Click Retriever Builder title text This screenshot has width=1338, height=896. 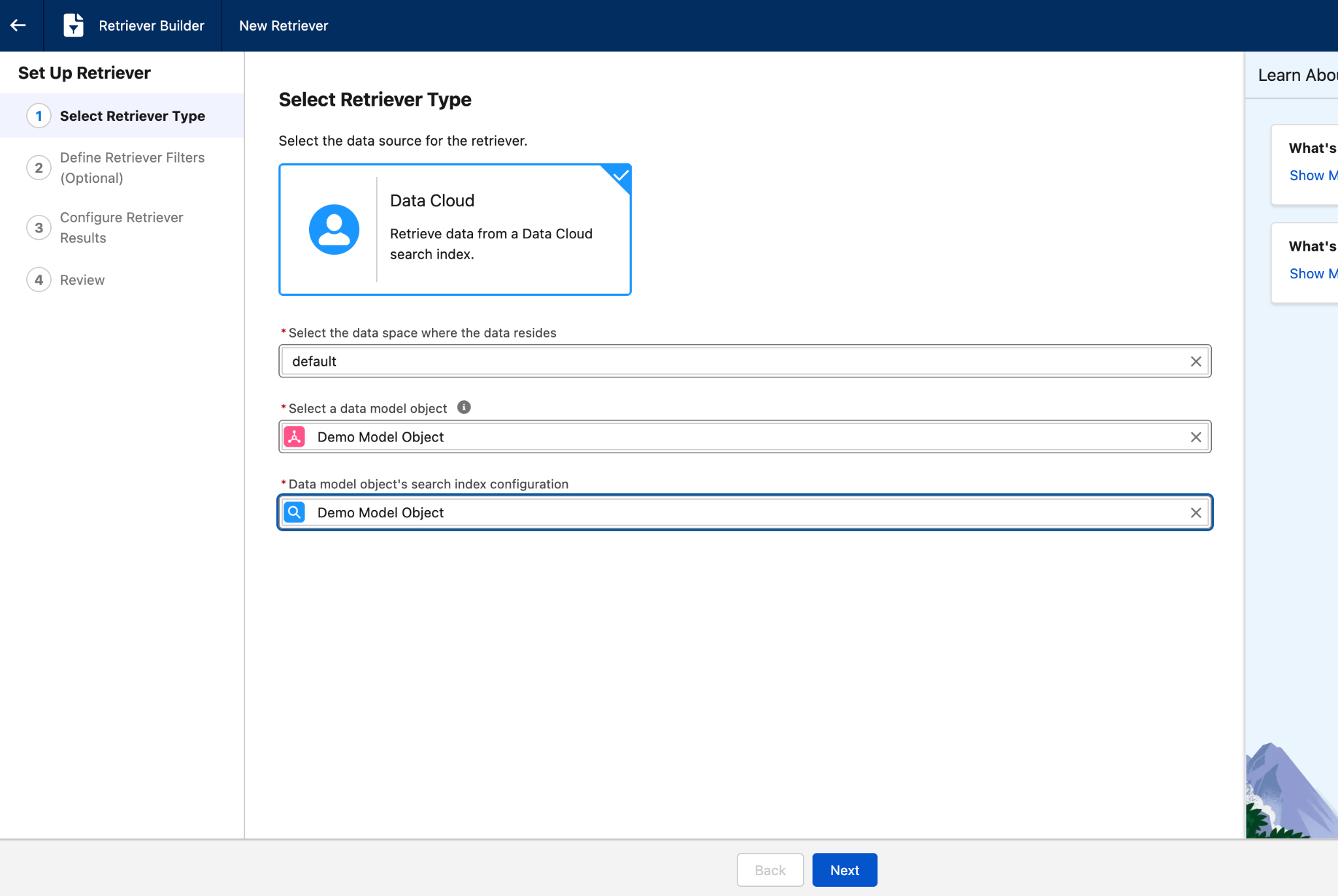152,25
